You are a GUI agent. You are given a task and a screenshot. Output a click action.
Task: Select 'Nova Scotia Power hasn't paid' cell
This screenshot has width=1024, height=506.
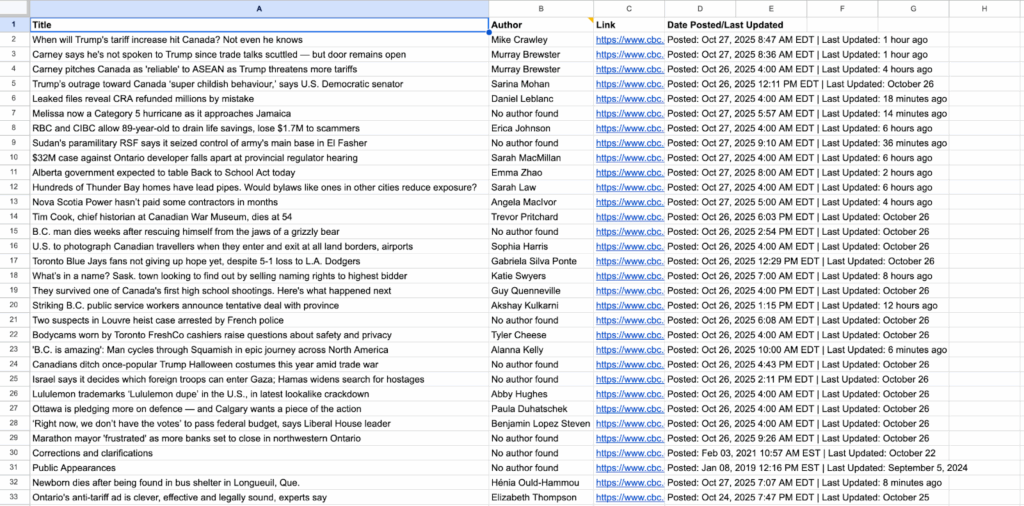pyautogui.click(x=259, y=202)
